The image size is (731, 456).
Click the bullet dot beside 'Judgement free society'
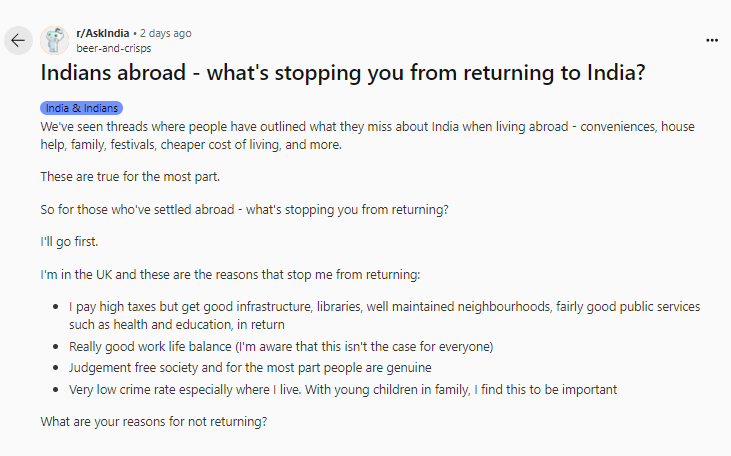(x=53, y=368)
